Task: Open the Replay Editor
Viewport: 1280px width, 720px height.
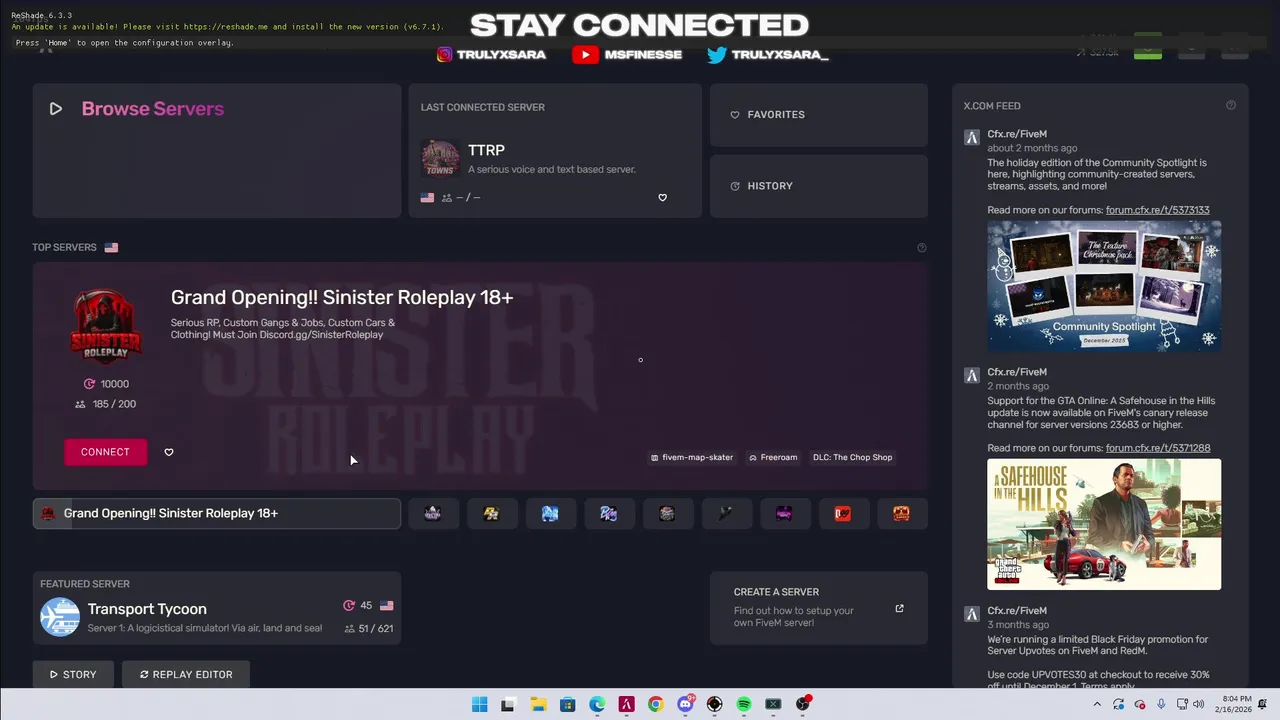Action: click(186, 675)
